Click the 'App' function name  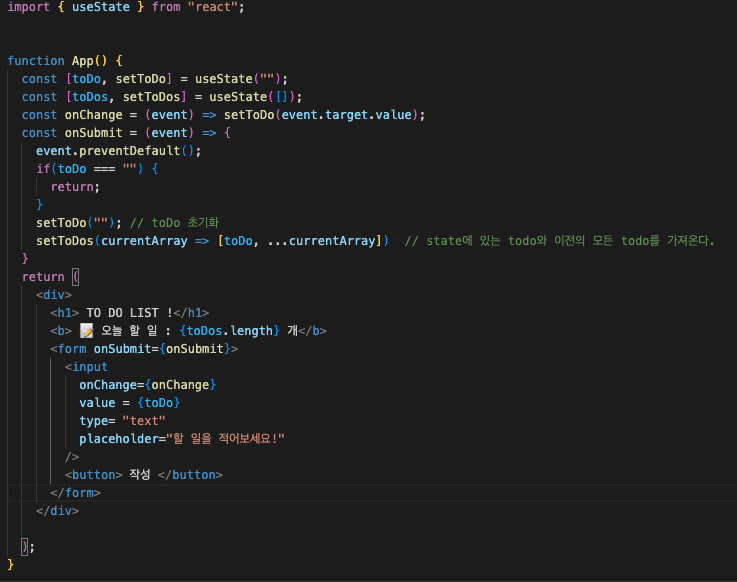coord(83,61)
